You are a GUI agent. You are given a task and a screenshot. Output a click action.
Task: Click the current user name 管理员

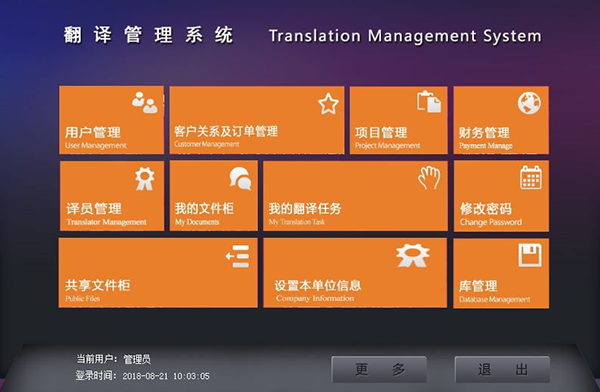[137, 359]
